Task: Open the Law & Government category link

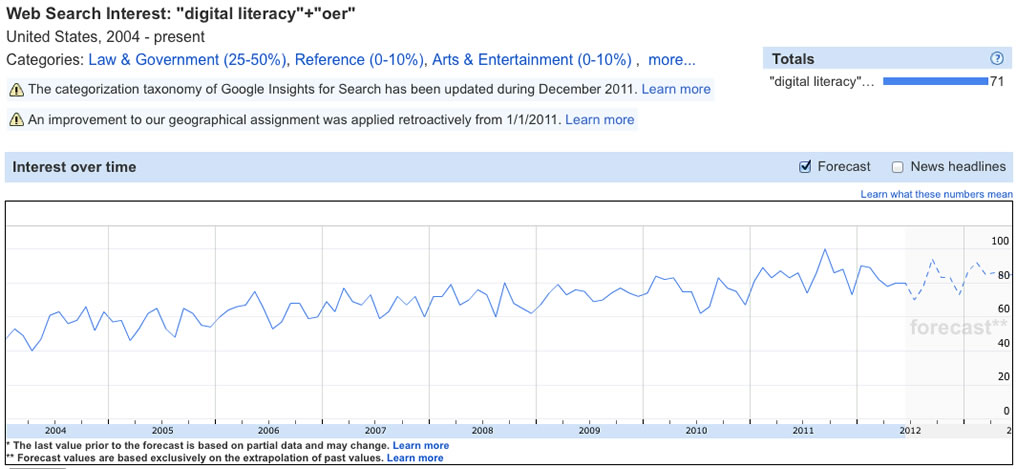Action: pos(188,60)
